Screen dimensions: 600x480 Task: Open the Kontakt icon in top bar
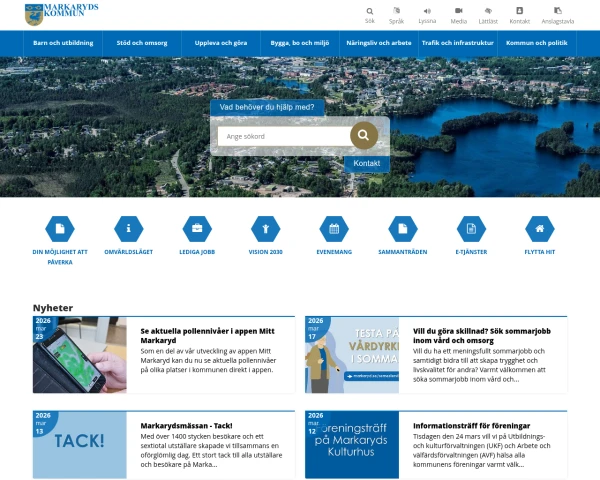point(519,11)
